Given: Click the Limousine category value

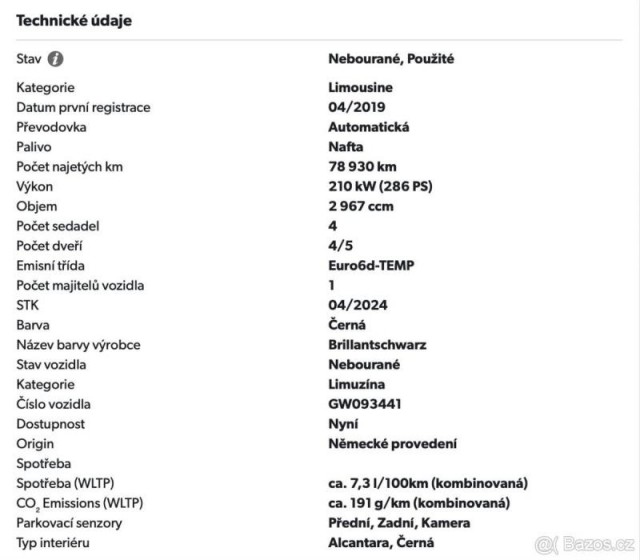Looking at the screenshot, I should tap(361, 88).
